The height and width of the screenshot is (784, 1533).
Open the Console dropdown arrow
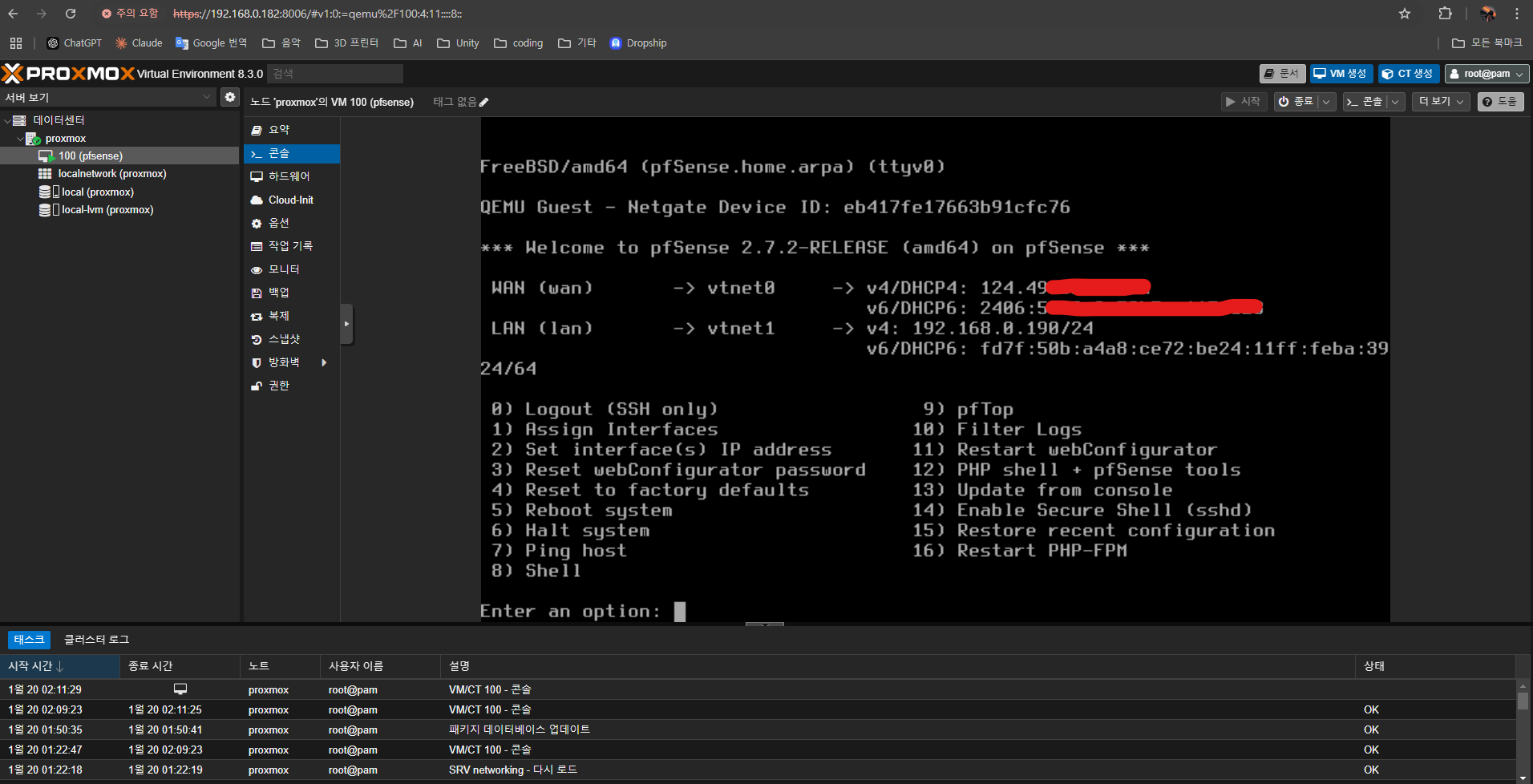[1395, 102]
